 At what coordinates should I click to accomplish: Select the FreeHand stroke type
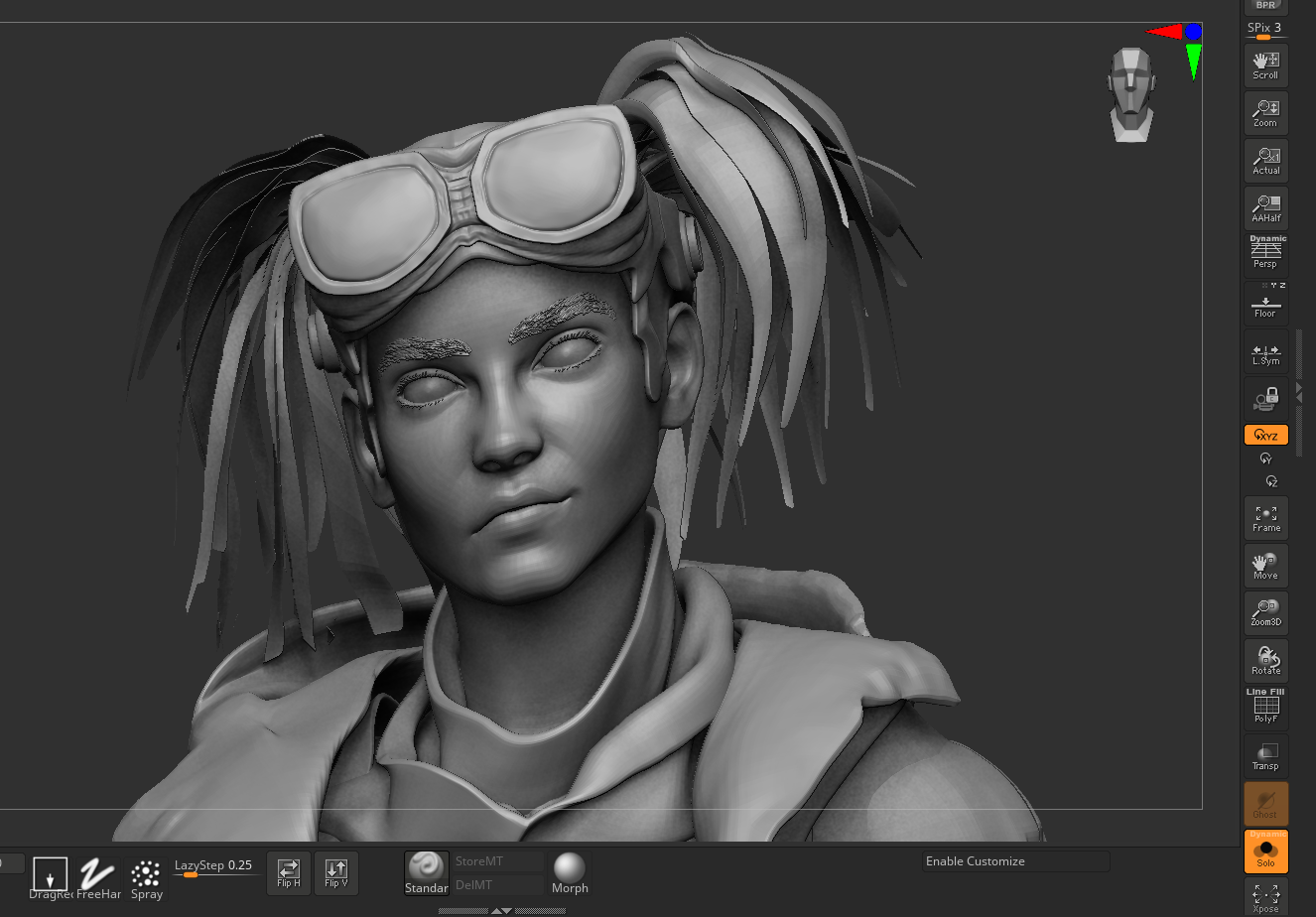click(x=98, y=878)
